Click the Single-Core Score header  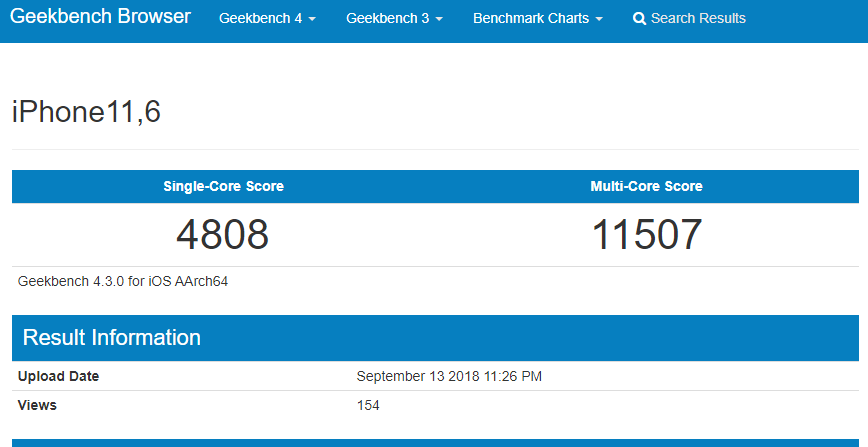[224, 186]
